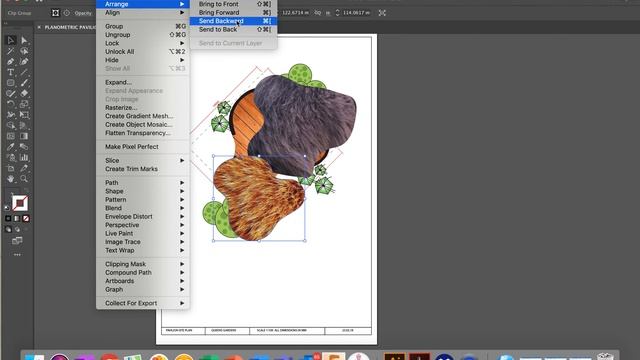Screen dimensions: 640x360
Task: Expand the Hide submenu
Action: [x=143, y=60]
